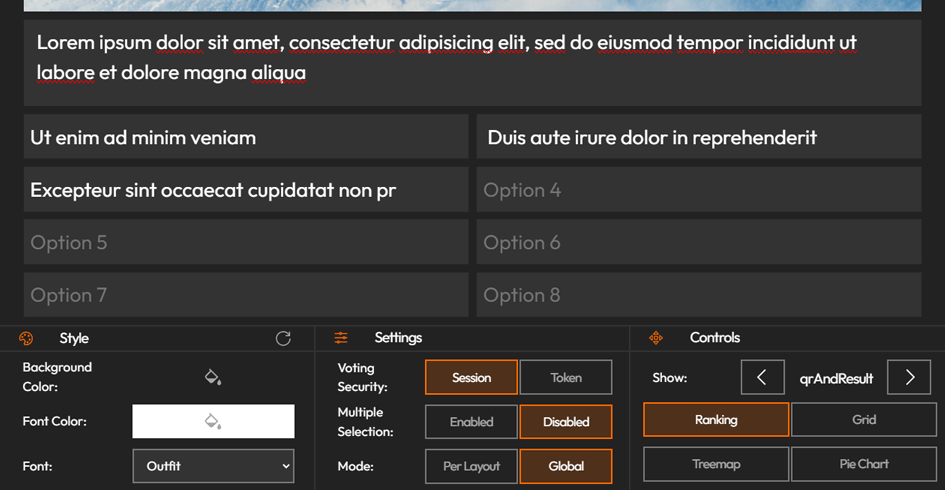The width and height of the screenshot is (945, 490).
Task: Open the white Font Color swatch
Action: click(213, 421)
